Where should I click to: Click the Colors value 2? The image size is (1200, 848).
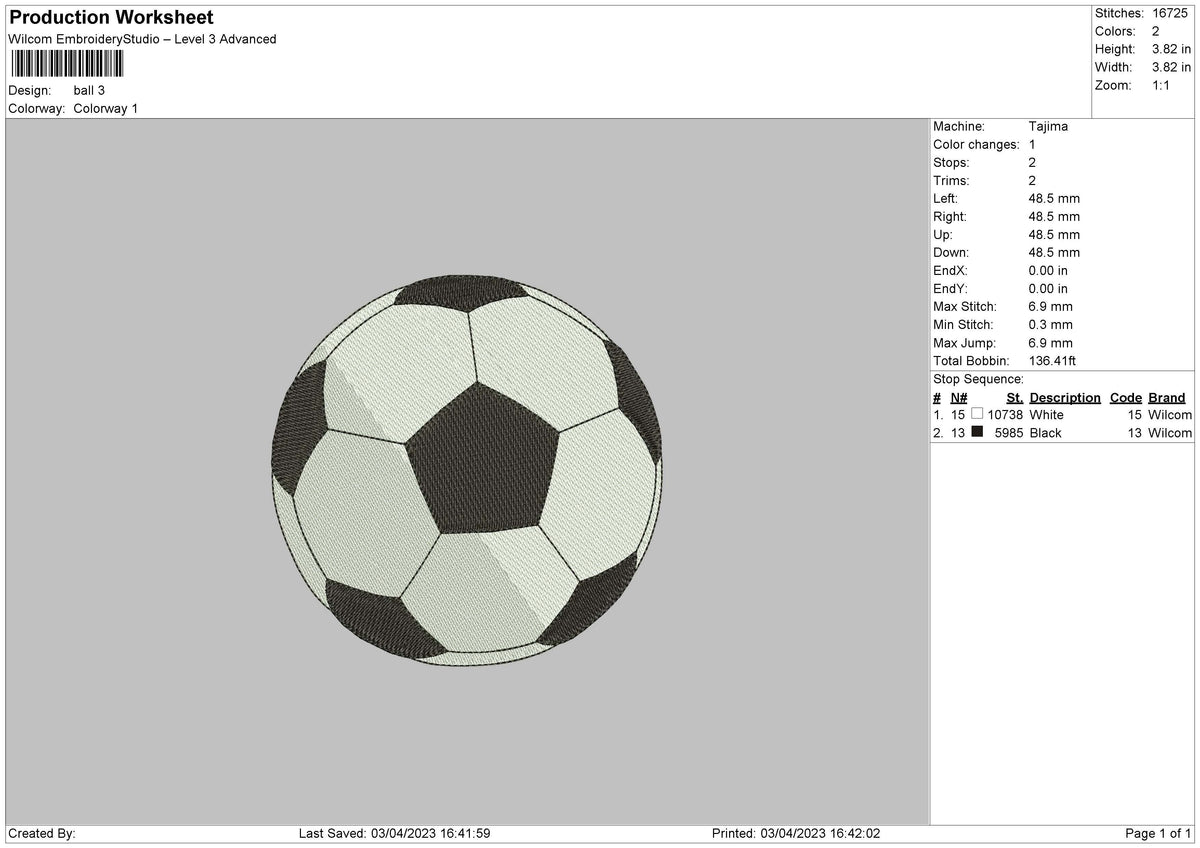(1155, 31)
